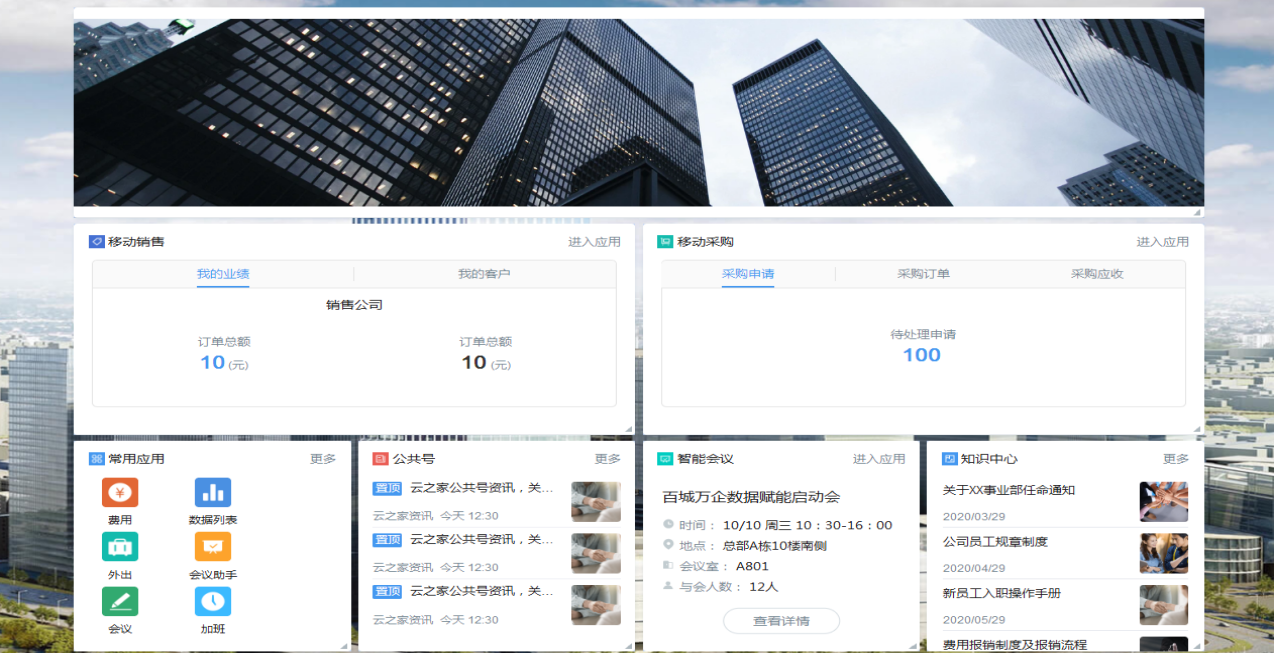Click the skyscraper banner image

(x=638, y=112)
